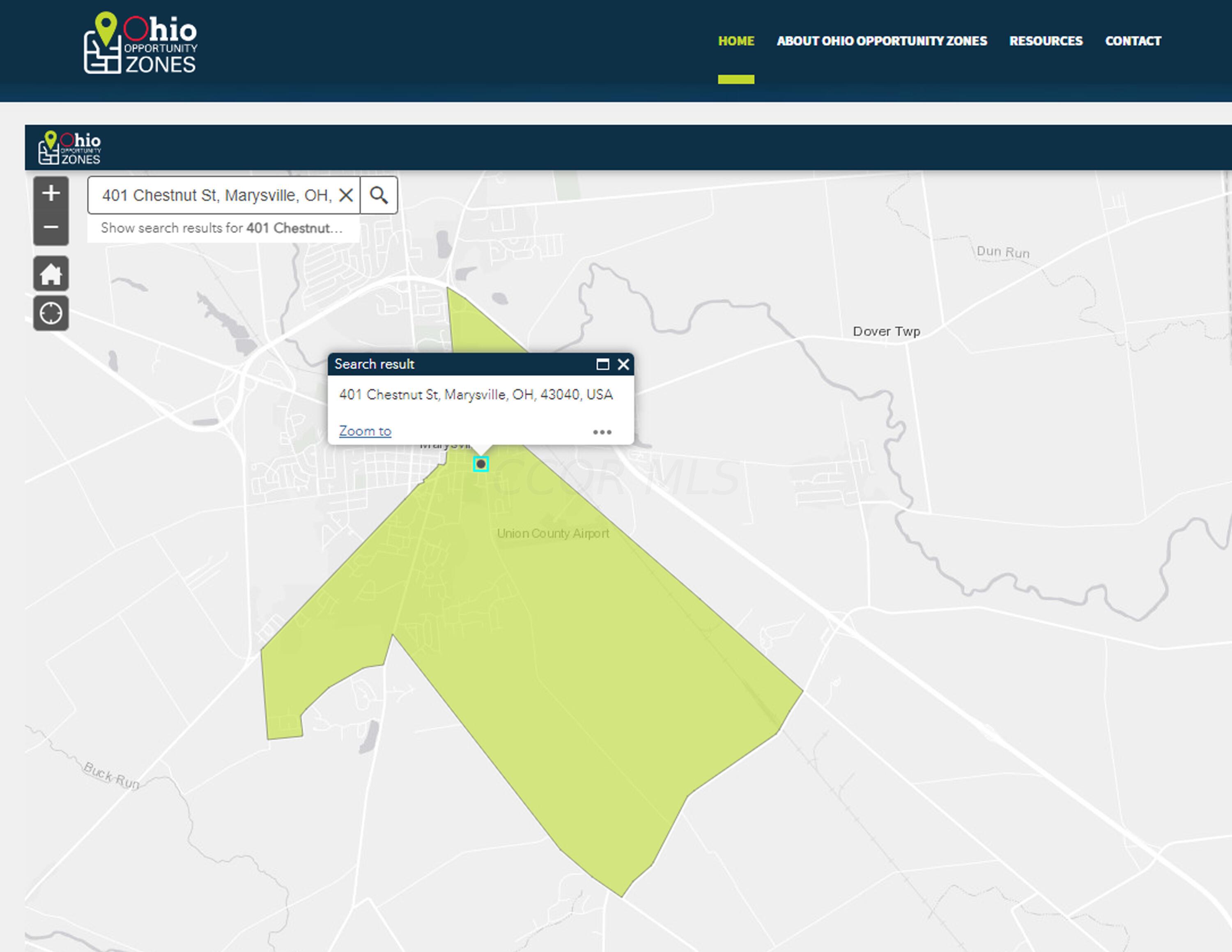The image size is (1232, 952).
Task: Click the map zoom out minus button
Action: [51, 228]
